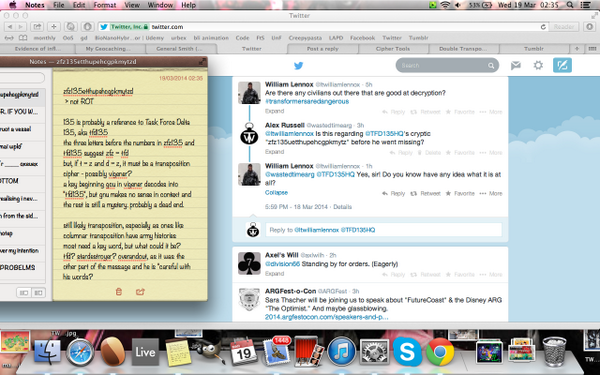
Task: Click the Notes search field
Action: coord(22,78)
